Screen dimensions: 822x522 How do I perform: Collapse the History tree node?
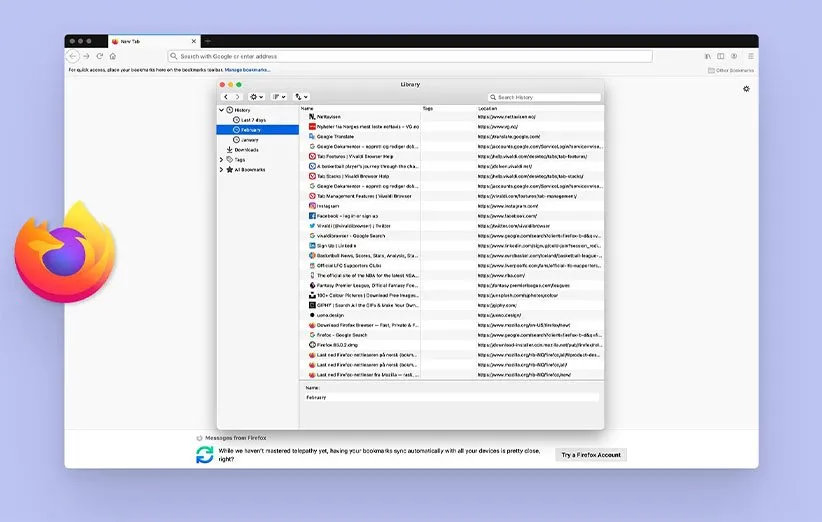pos(221,110)
